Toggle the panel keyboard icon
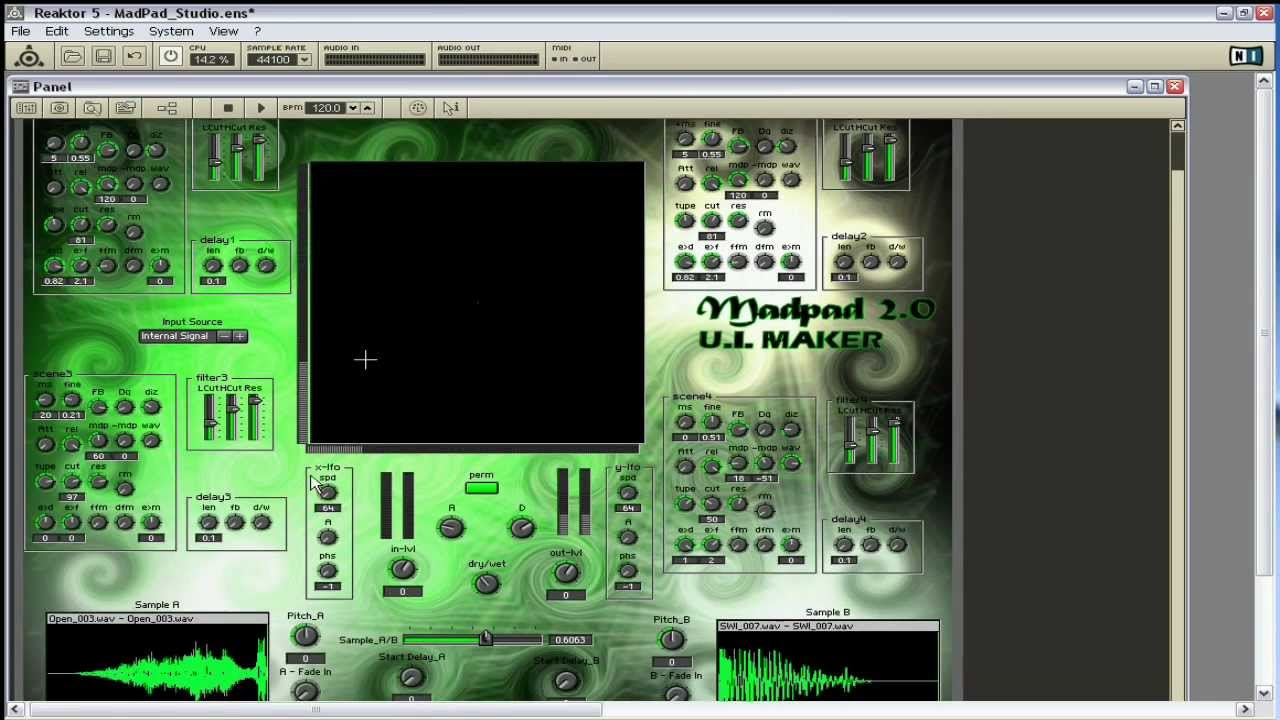This screenshot has height=720, width=1280. coord(25,107)
